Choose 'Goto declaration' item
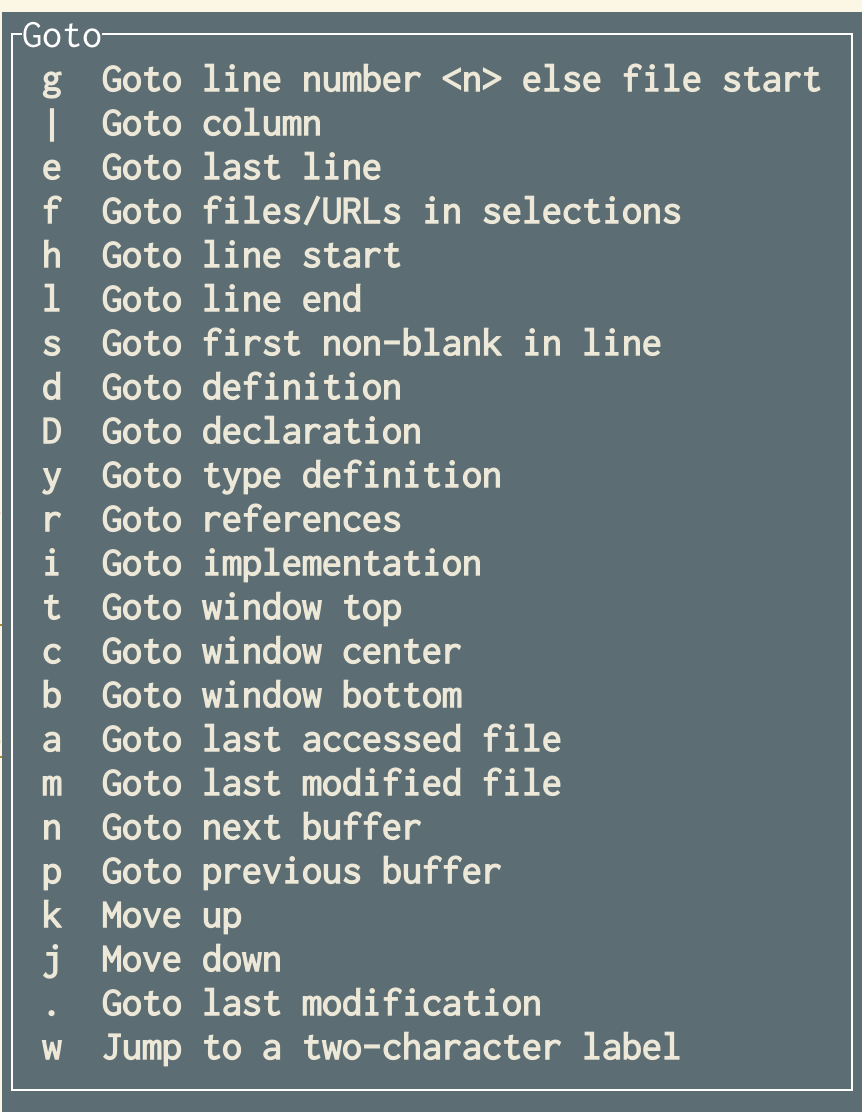 click(261, 431)
